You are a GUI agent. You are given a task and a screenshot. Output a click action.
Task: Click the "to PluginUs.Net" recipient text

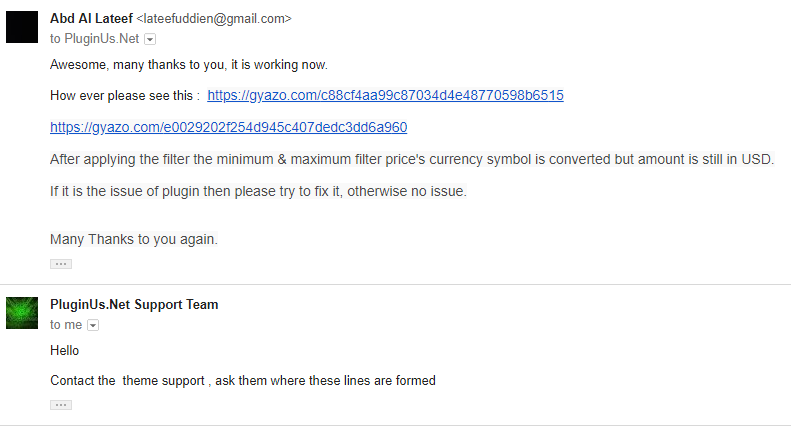(95, 39)
